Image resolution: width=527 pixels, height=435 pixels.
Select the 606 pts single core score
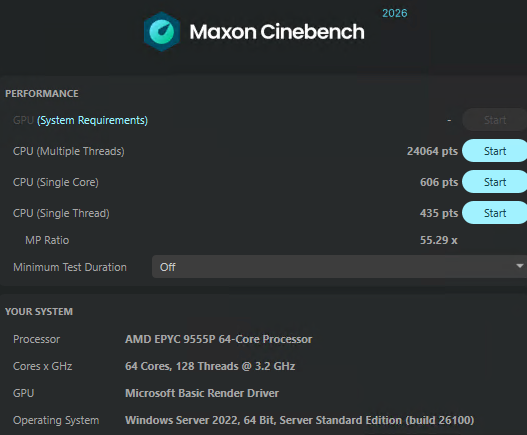tap(439, 182)
